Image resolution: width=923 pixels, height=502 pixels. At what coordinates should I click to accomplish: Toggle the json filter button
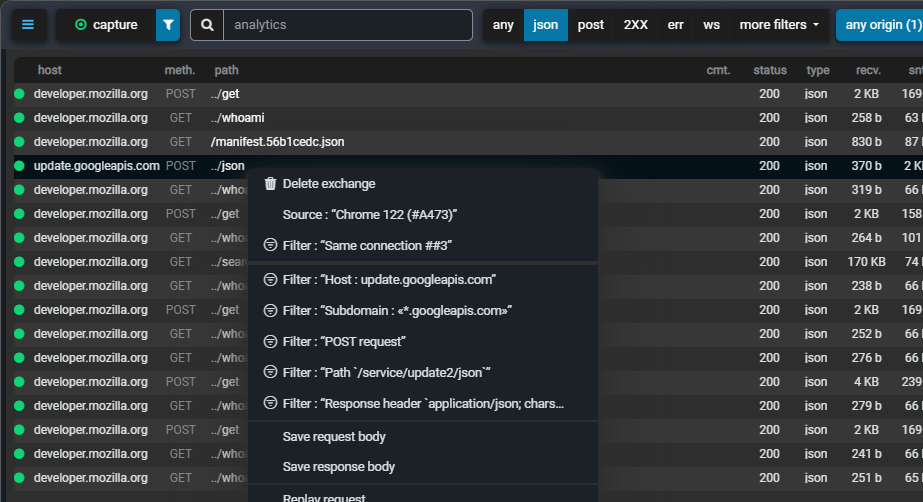coord(546,25)
